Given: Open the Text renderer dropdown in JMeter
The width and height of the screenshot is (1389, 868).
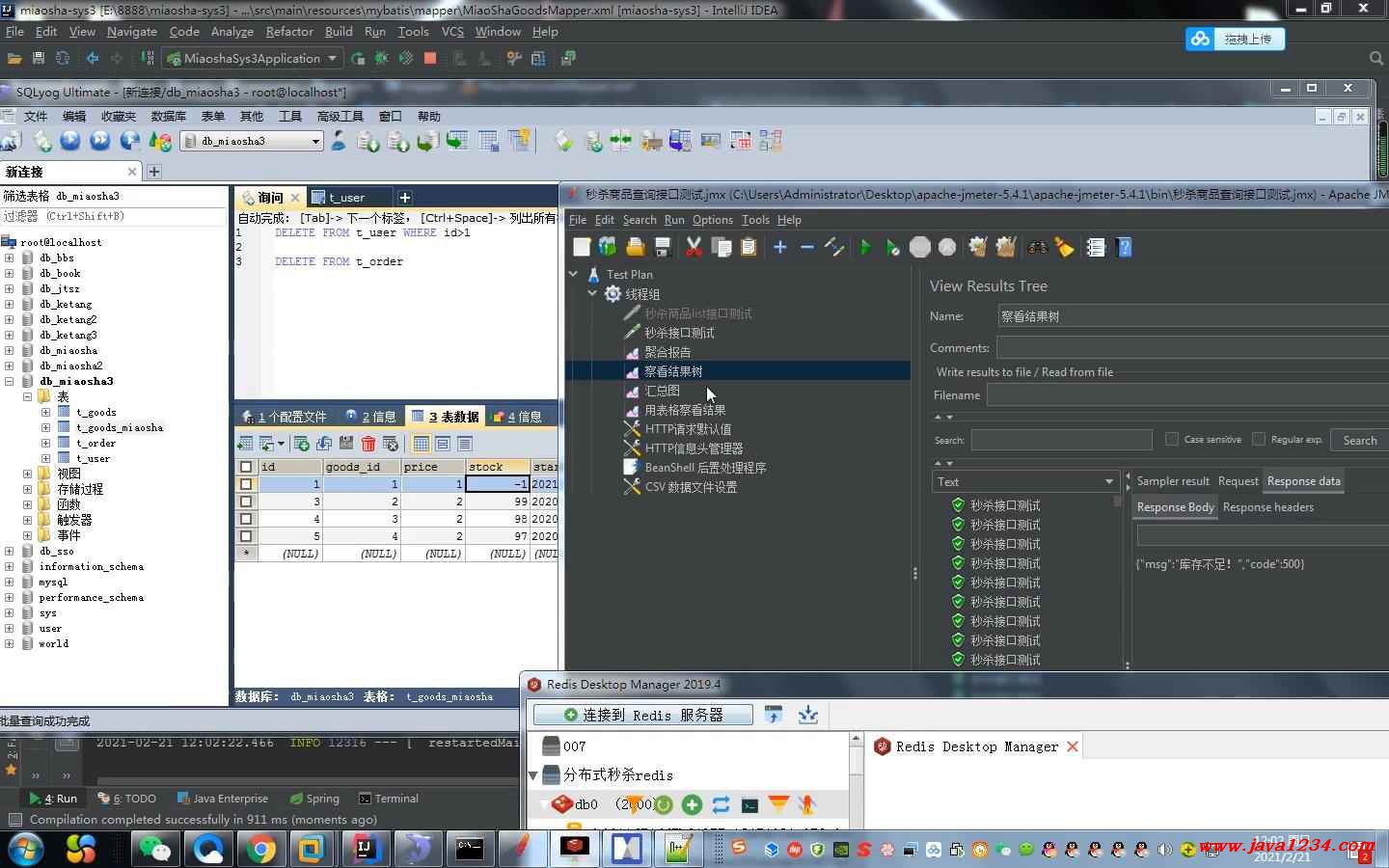Looking at the screenshot, I should (x=1109, y=481).
